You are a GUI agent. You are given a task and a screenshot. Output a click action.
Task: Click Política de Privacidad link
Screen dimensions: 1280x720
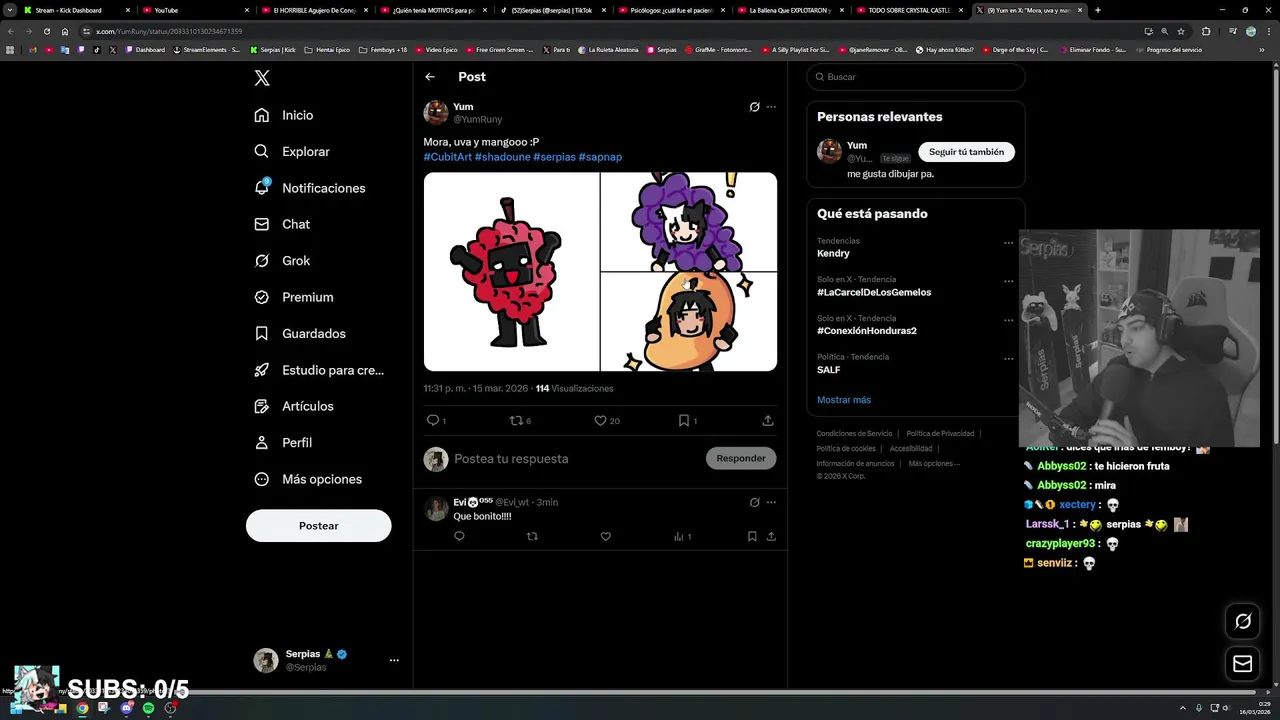point(940,434)
